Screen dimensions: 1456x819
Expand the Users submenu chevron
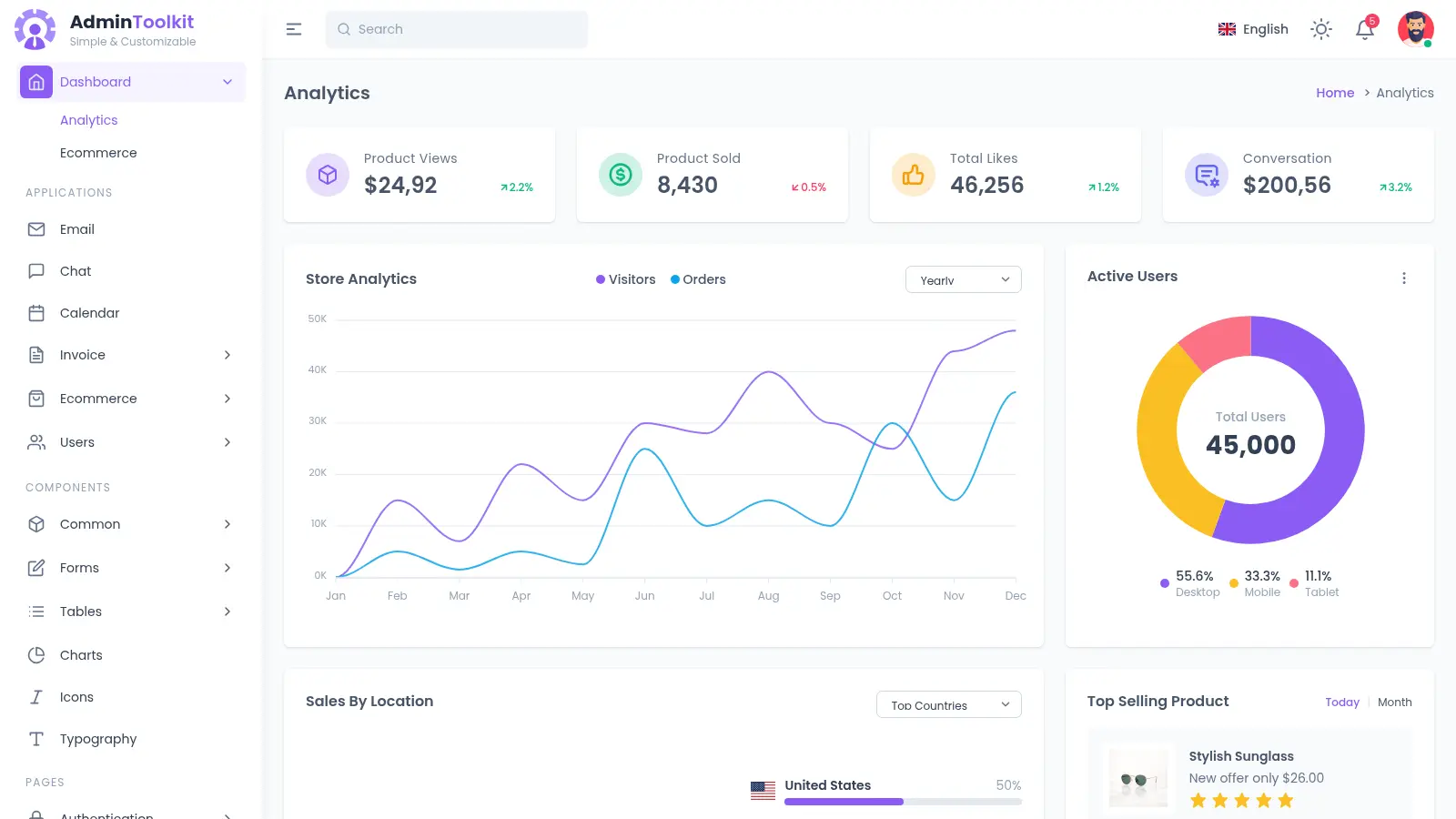click(x=227, y=442)
